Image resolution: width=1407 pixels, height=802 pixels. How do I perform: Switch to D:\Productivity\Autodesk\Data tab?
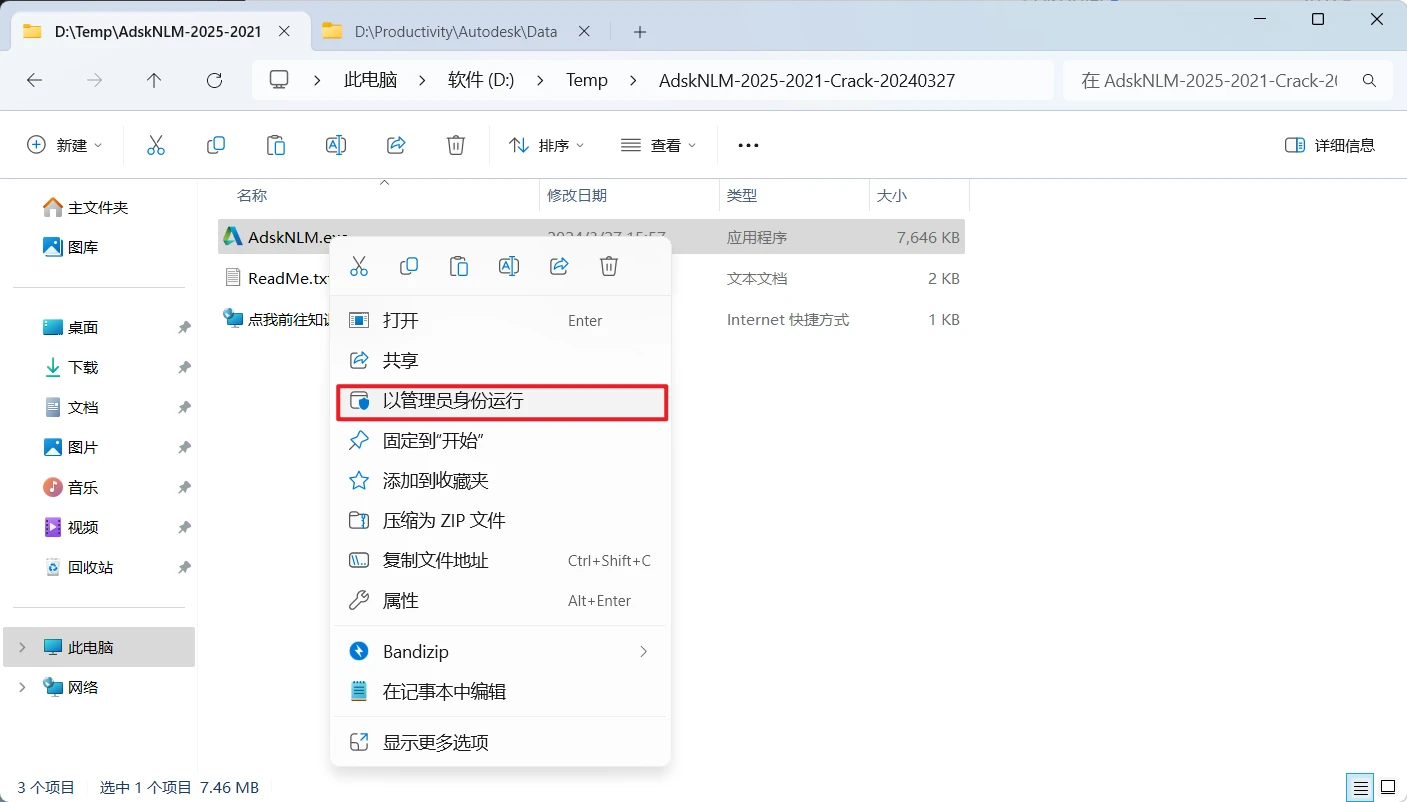click(456, 32)
